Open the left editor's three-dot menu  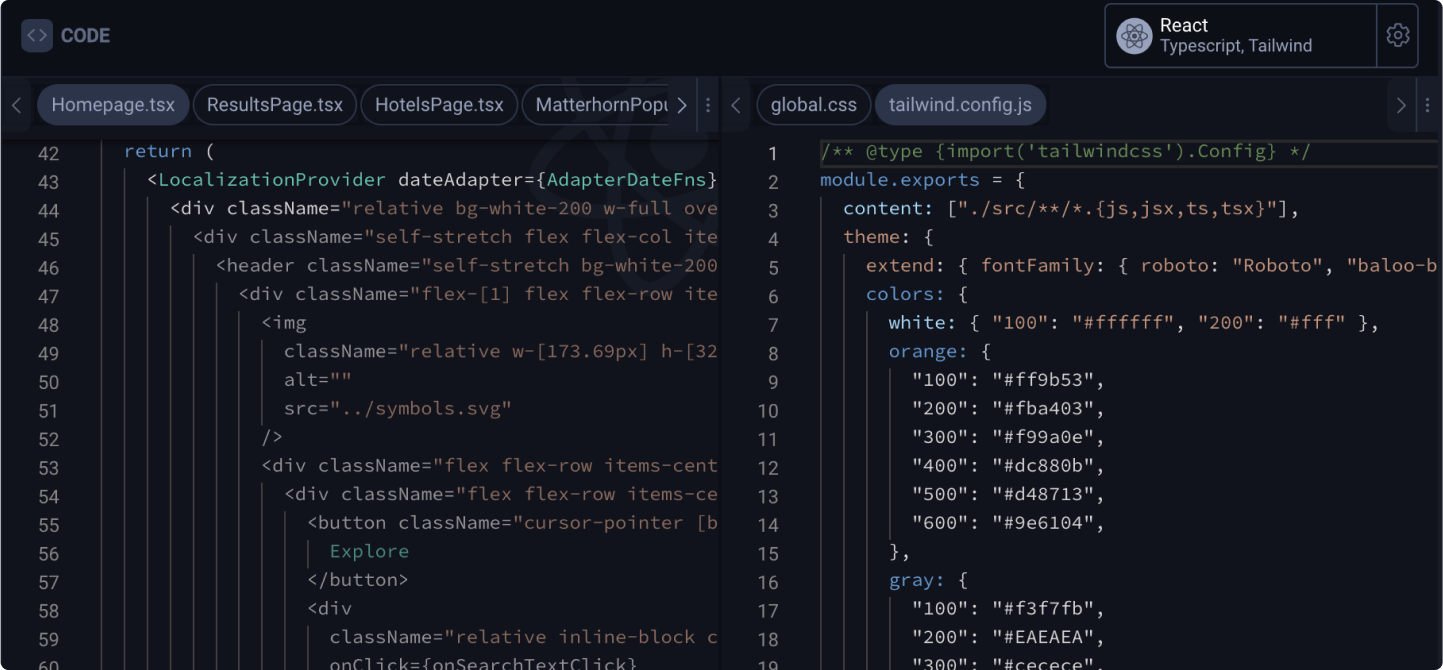(x=708, y=105)
